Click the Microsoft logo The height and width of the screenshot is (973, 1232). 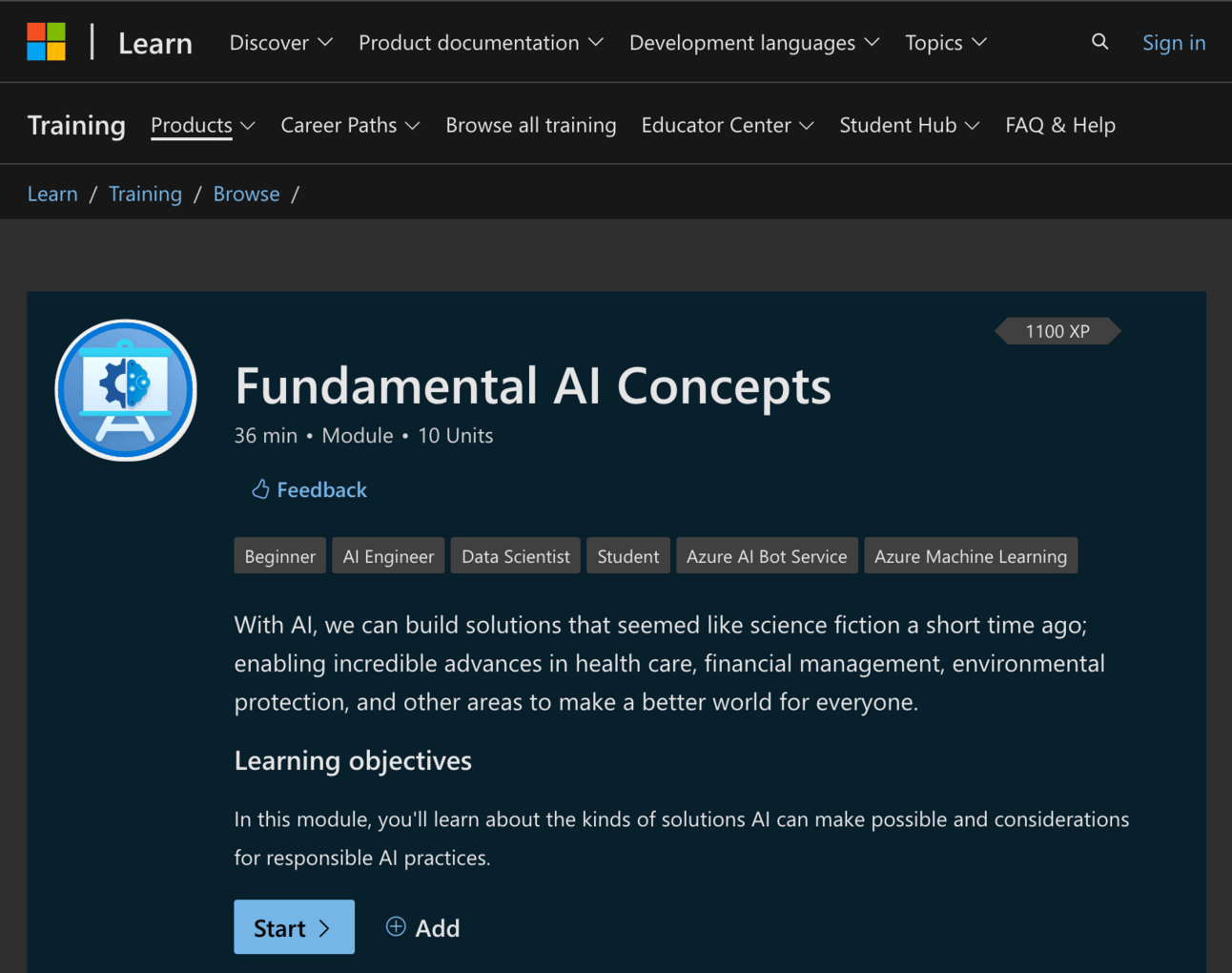click(46, 42)
